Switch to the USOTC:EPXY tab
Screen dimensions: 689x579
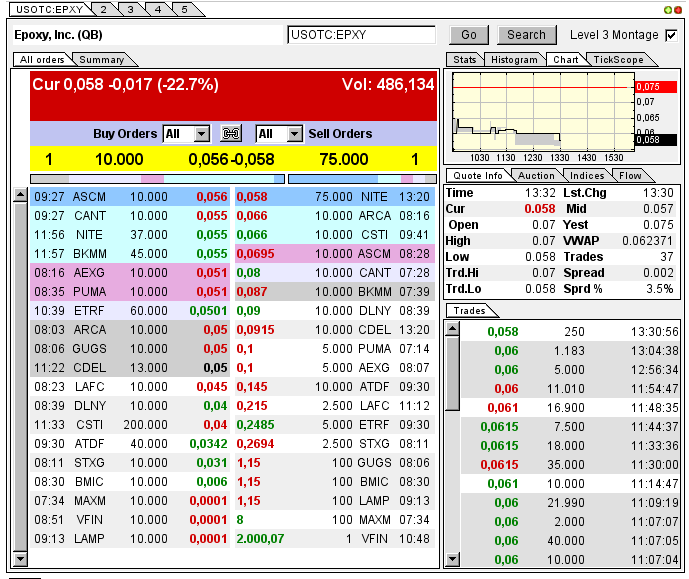pyautogui.click(x=49, y=10)
